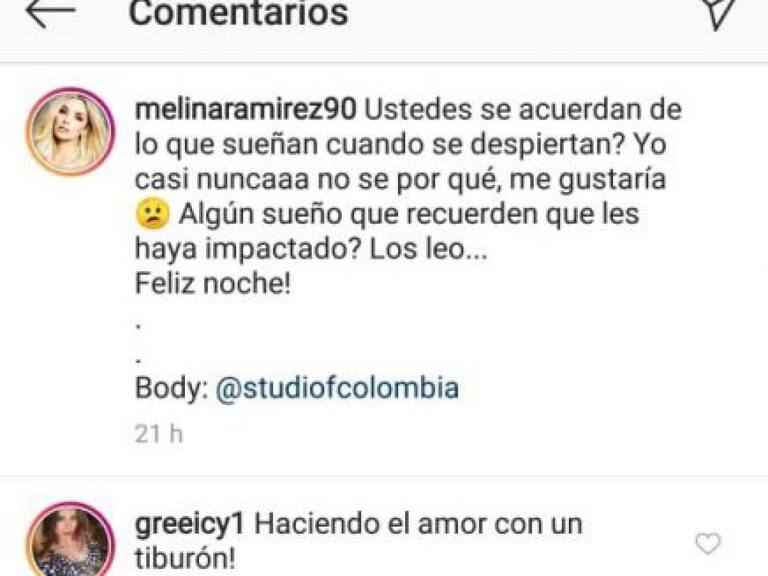Screen dimensions: 768x576
Task: Tap the word 'tiburón!' in the comment
Action: point(185,558)
